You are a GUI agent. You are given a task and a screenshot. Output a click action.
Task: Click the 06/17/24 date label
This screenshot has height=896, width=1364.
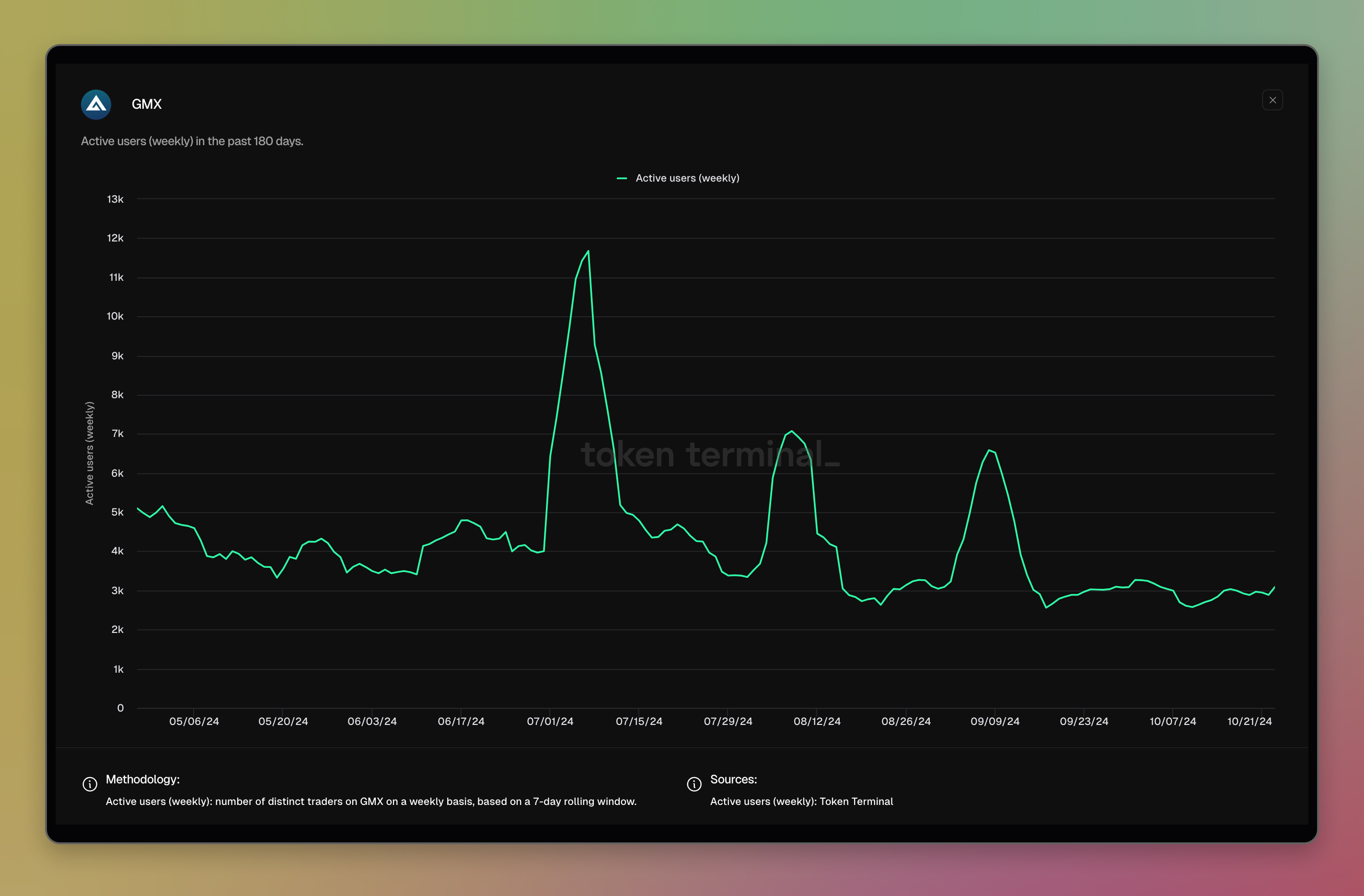[x=461, y=721]
